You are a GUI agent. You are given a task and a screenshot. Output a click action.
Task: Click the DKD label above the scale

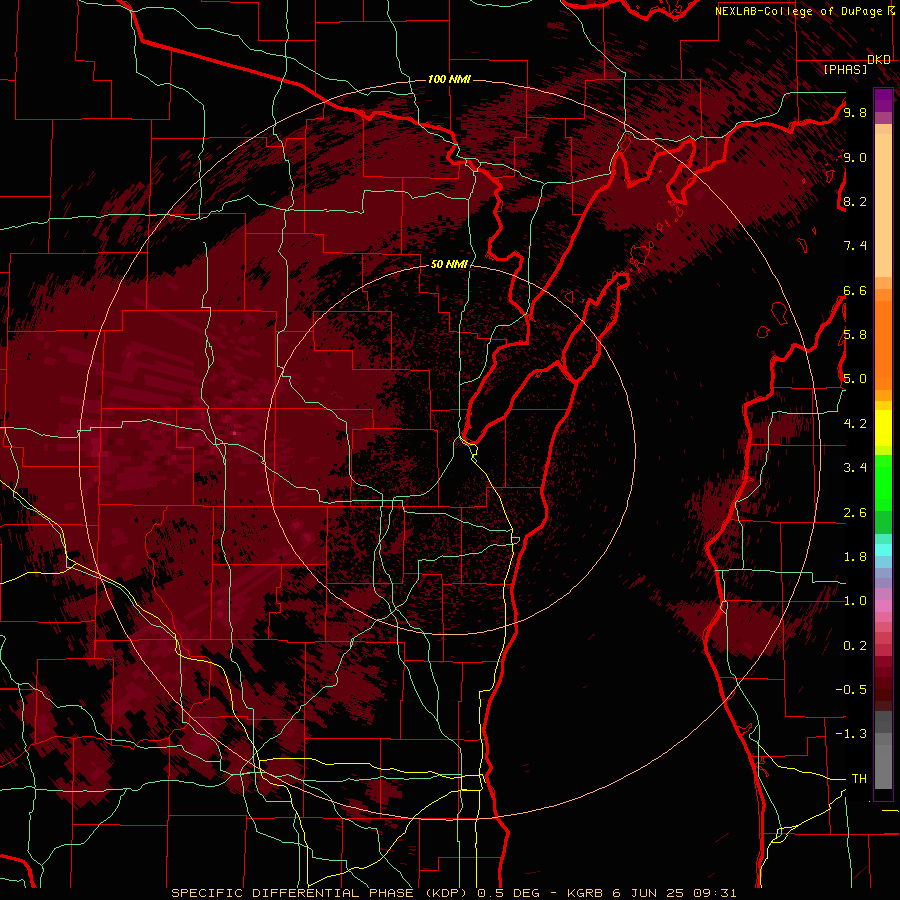click(879, 60)
